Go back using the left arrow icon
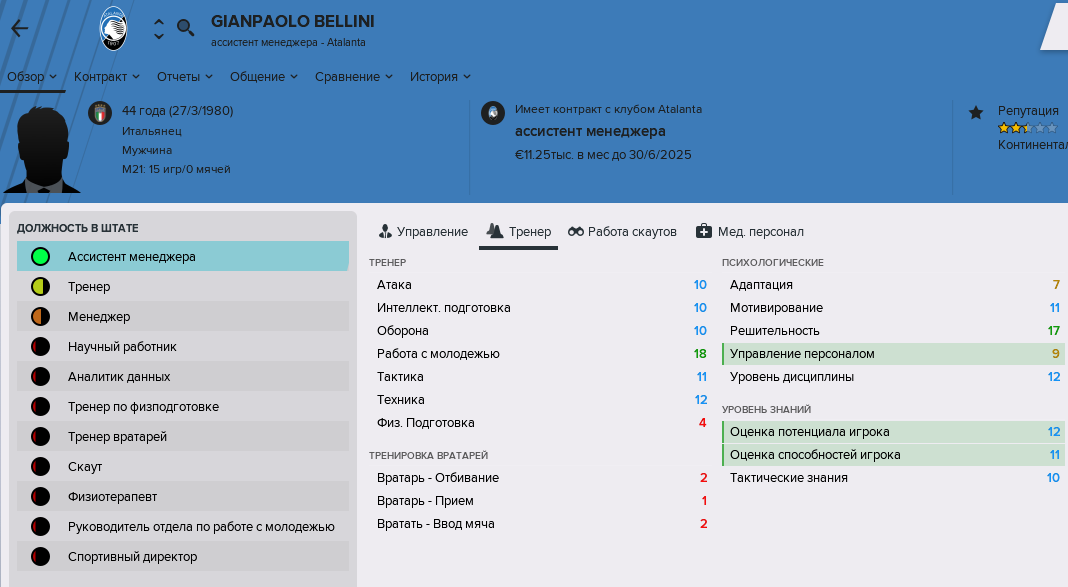Viewport: 1068px width, 587px height. (20, 28)
